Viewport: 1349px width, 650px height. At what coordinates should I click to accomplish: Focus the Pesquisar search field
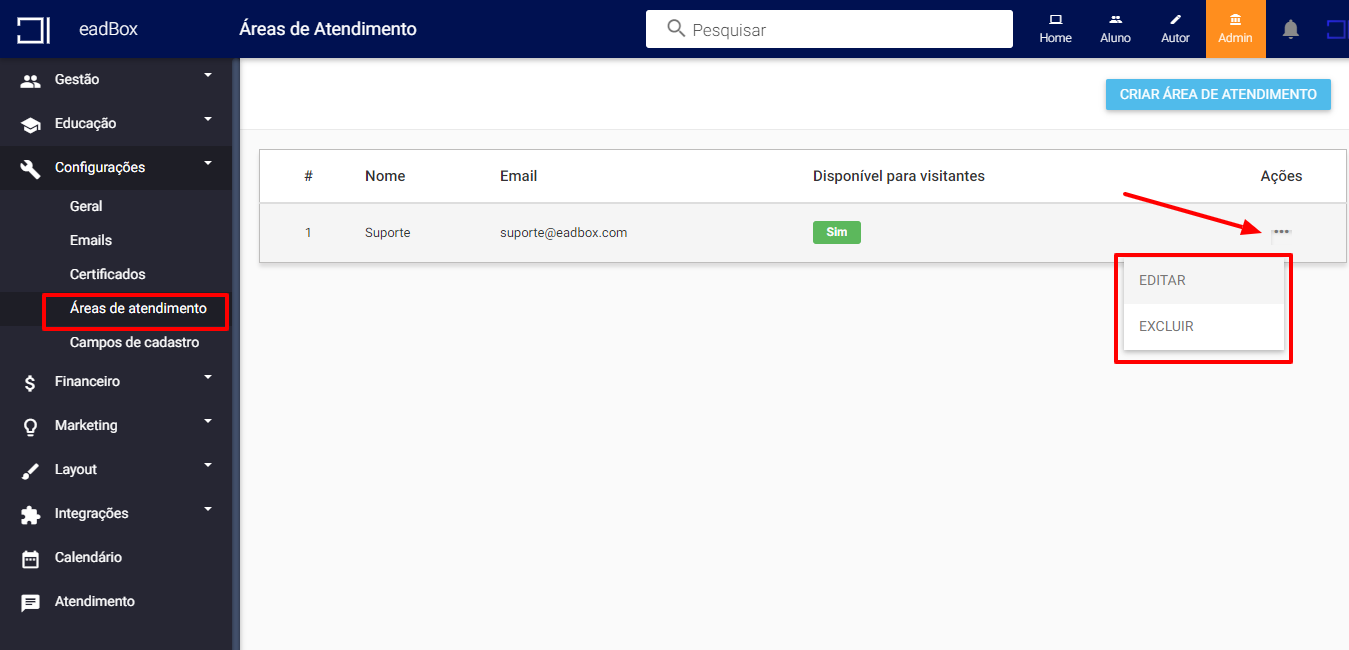click(829, 29)
